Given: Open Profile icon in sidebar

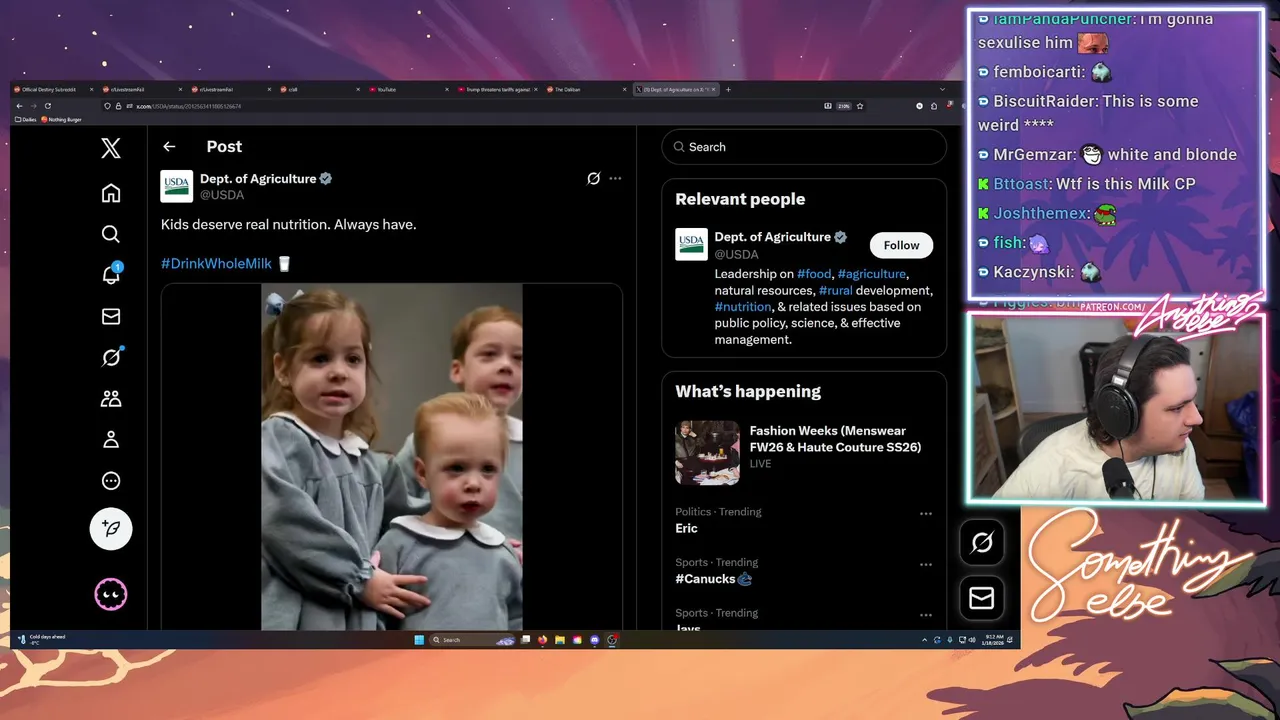Looking at the screenshot, I should pyautogui.click(x=111, y=439).
